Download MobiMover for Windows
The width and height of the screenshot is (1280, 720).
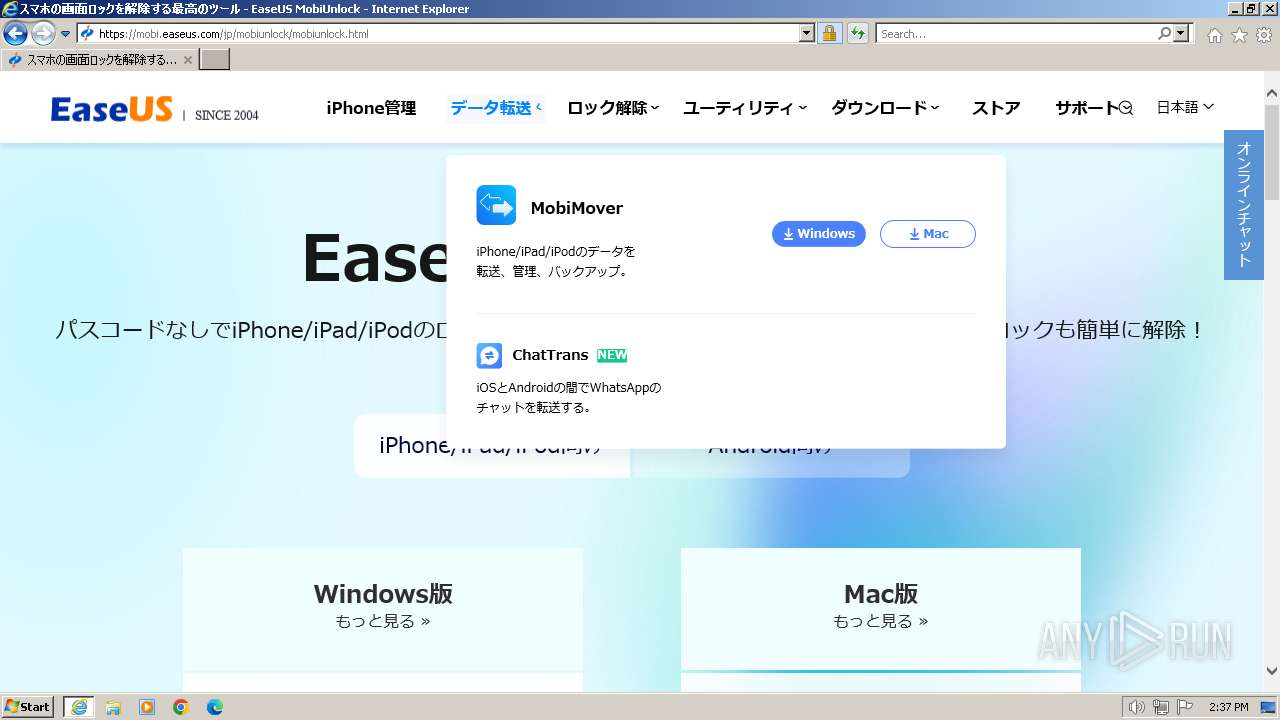819,234
